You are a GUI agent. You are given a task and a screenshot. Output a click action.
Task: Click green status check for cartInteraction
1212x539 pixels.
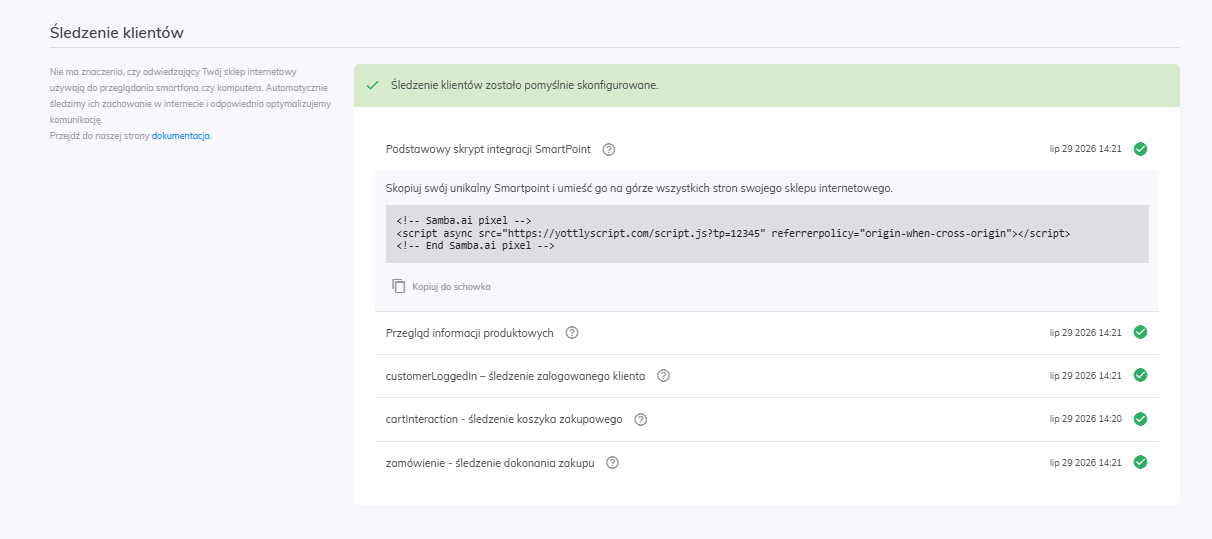[1140, 419]
